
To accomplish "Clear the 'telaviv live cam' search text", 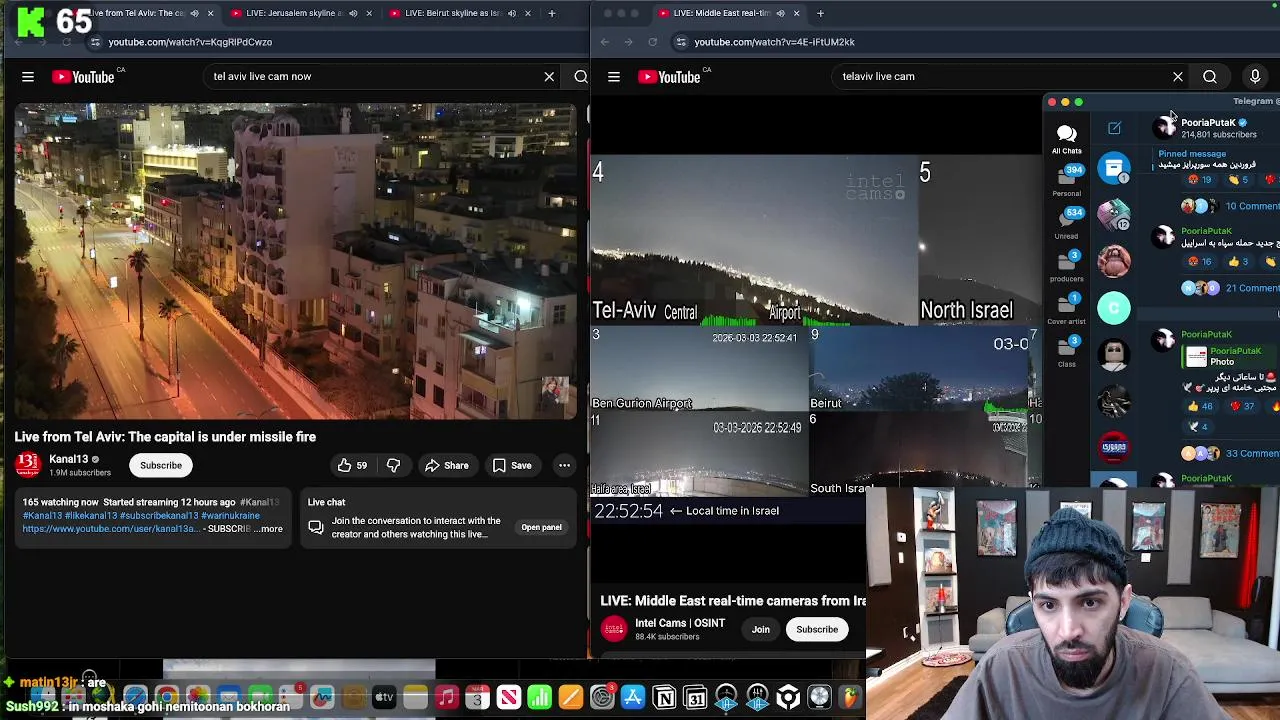I will tap(1178, 76).
